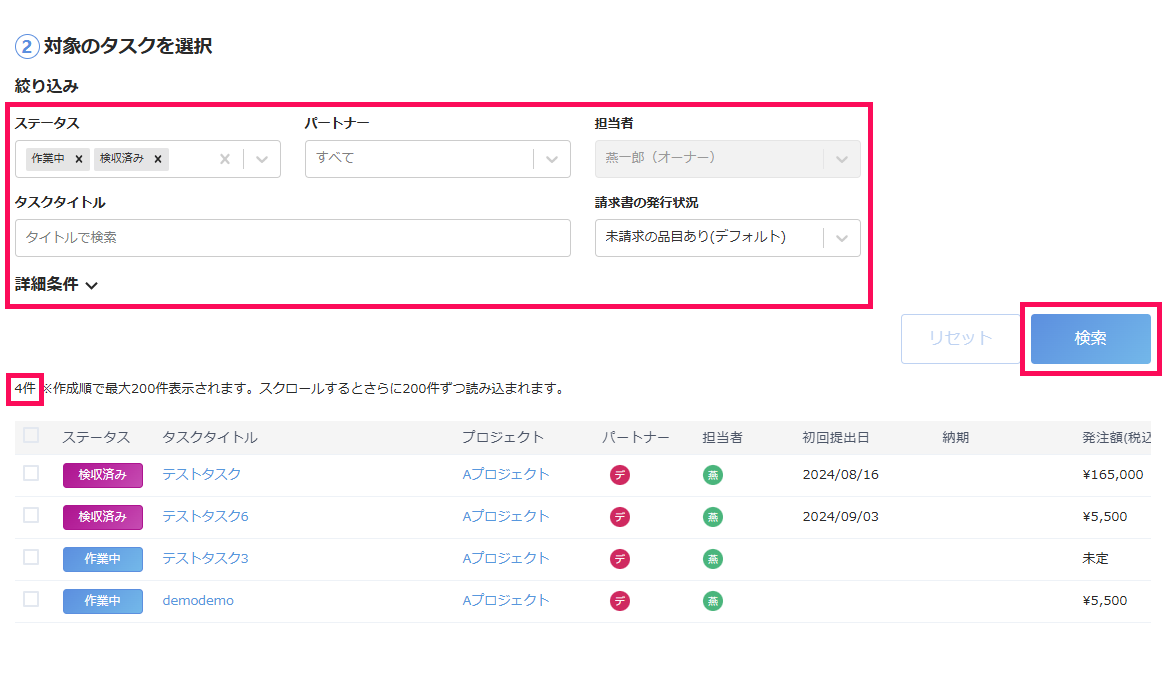Click the date 2024/08/16

point(840,475)
